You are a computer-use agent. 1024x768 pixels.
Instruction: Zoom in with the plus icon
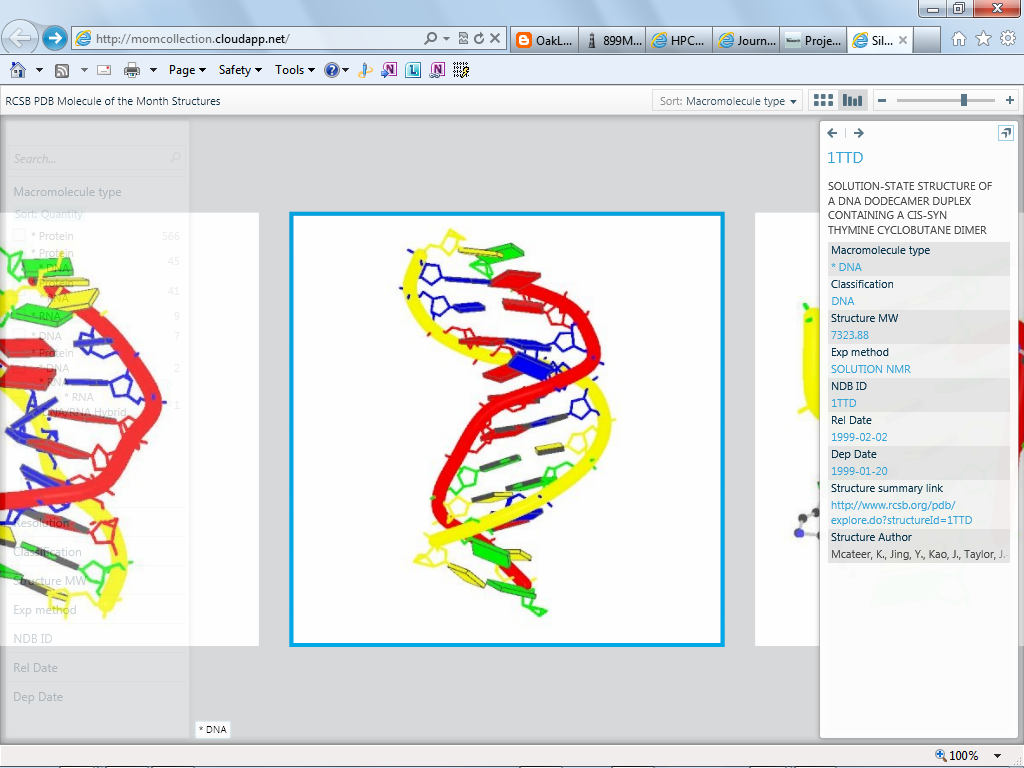coord(1010,101)
